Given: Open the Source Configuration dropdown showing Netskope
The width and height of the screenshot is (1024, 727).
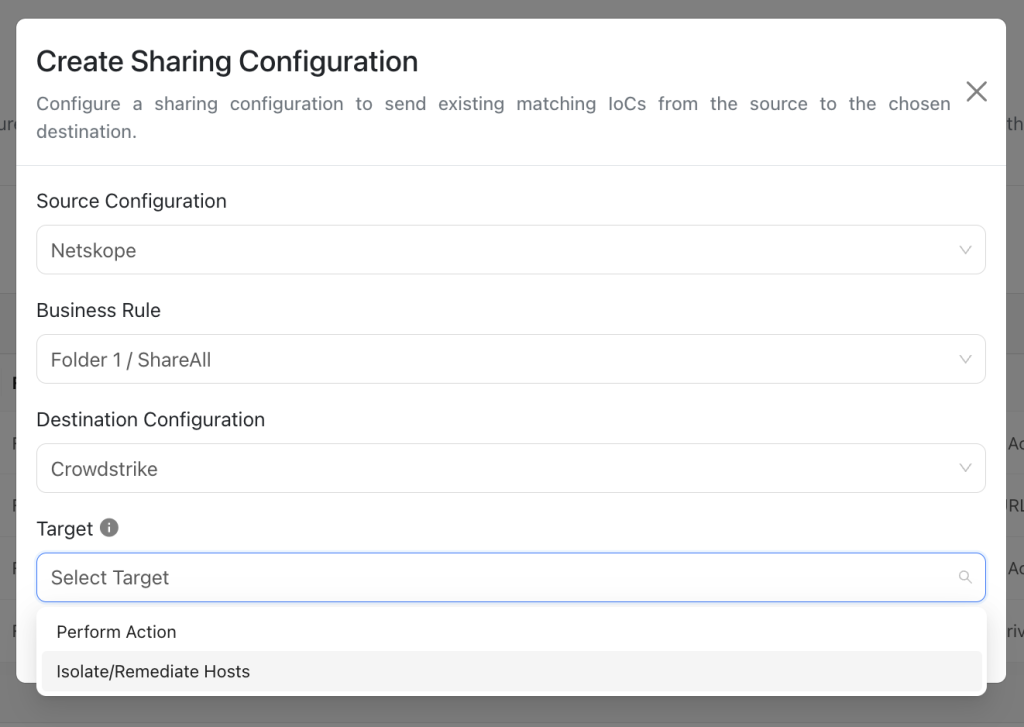Looking at the screenshot, I should (x=511, y=250).
